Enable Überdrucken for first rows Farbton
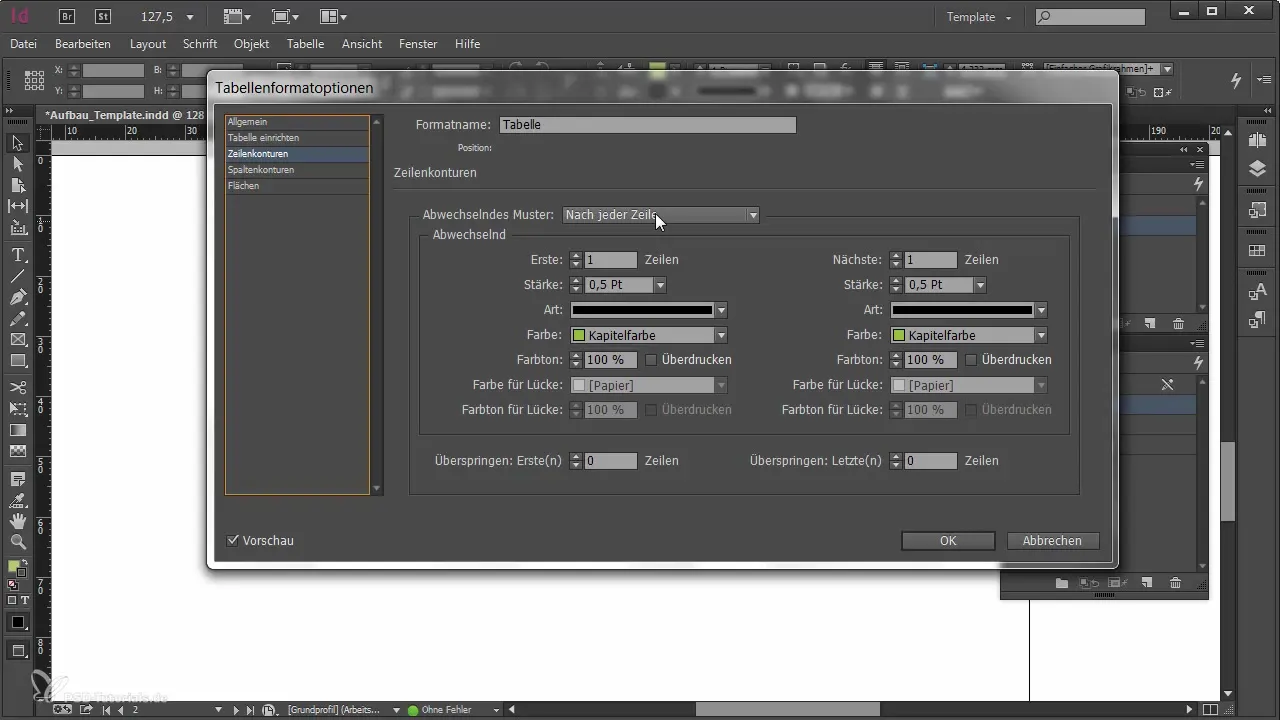 [651, 359]
